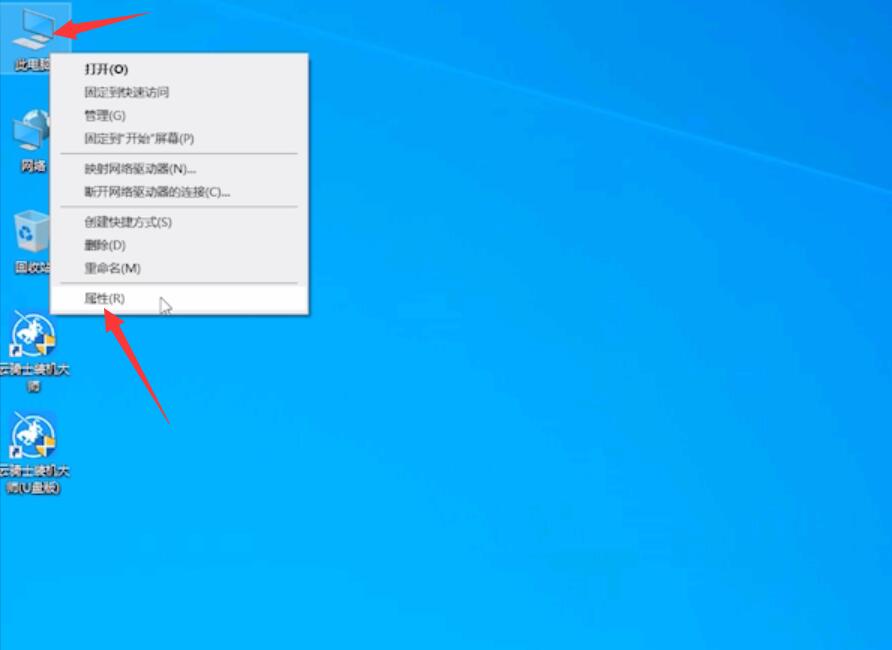Select the 云骑士装机大师(U盘版) desktop shortcut
The height and width of the screenshot is (650, 892).
[34, 453]
